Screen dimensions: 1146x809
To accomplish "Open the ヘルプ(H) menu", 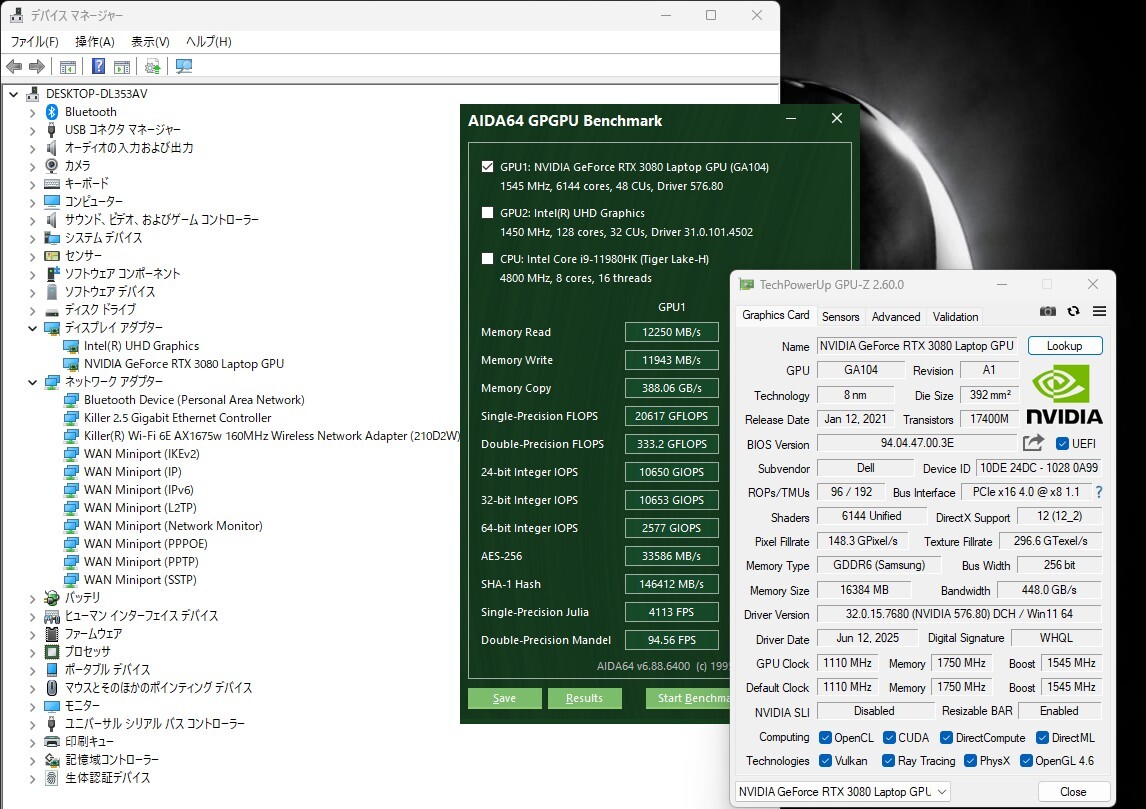I will click(208, 42).
